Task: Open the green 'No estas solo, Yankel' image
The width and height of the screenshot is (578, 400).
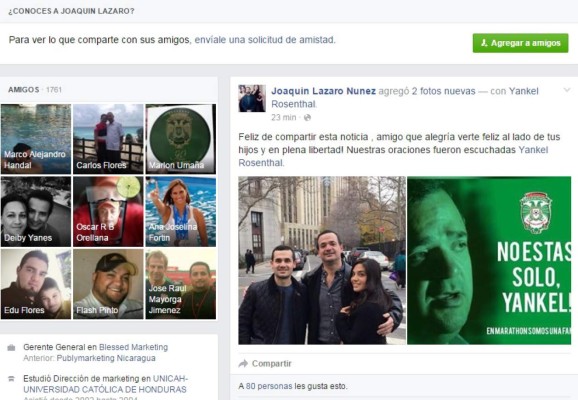Action: pyautogui.click(x=489, y=260)
